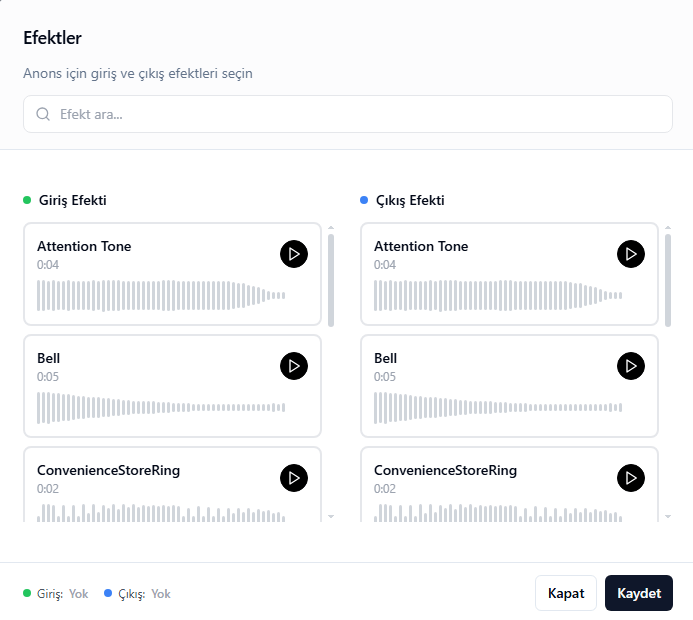
Task: Click the Efekt ara search field
Action: point(360,114)
